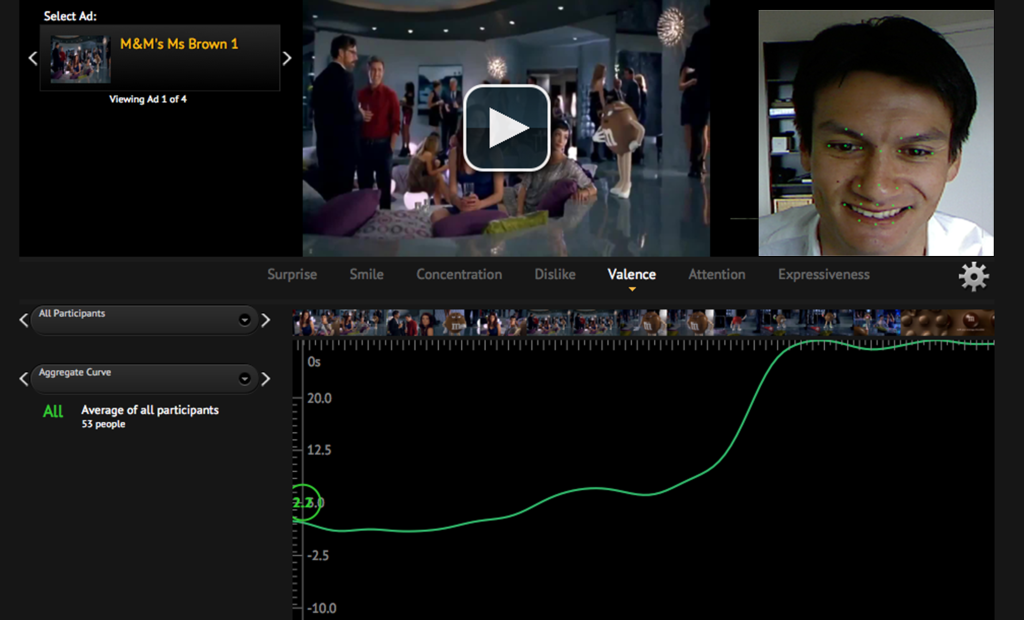Image resolution: width=1024 pixels, height=620 pixels.
Task: Toggle the green All participants curve label
Action: click(53, 412)
